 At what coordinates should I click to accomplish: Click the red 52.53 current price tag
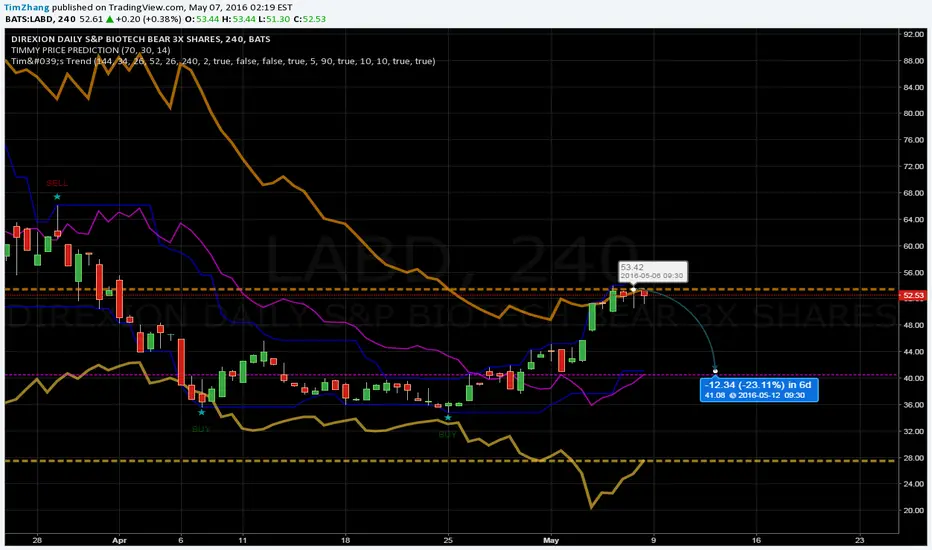(913, 296)
